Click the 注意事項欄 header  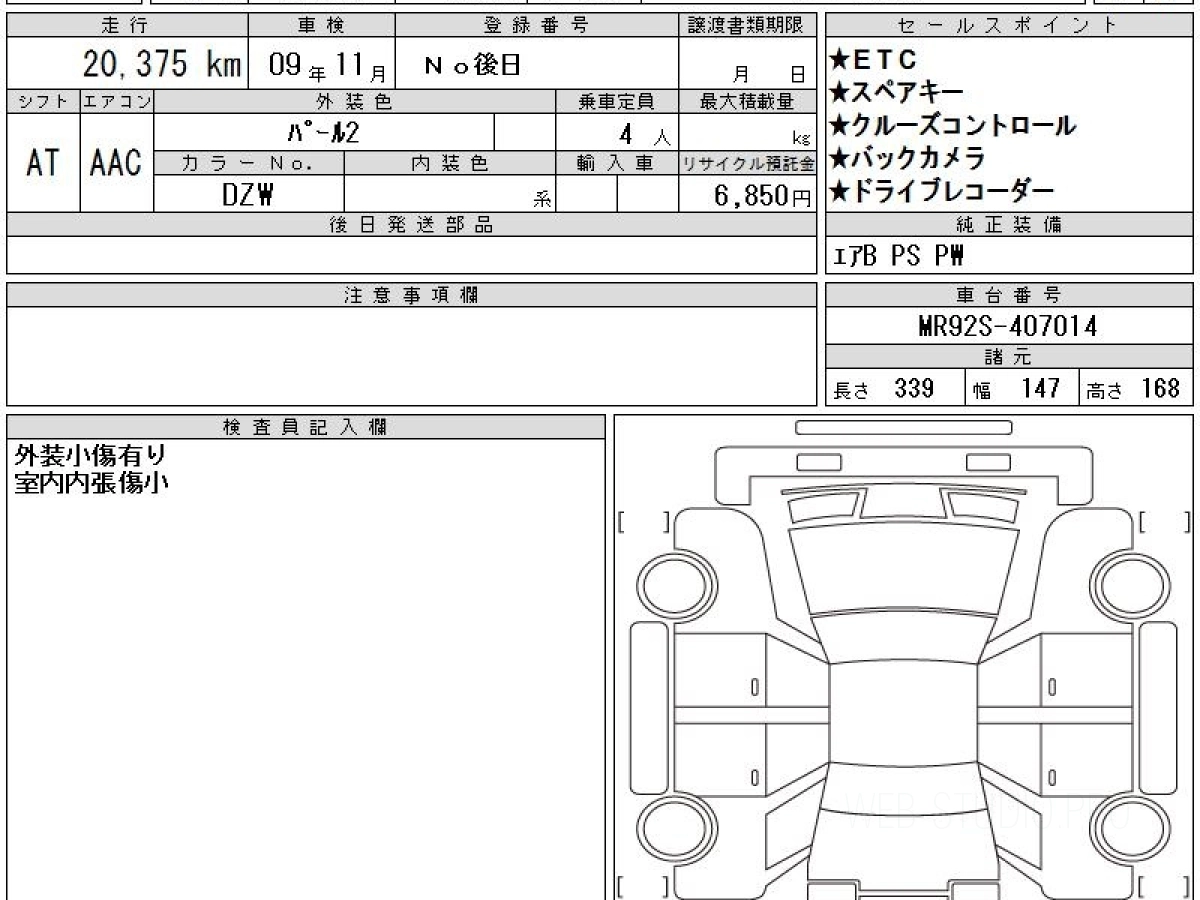tap(410, 295)
